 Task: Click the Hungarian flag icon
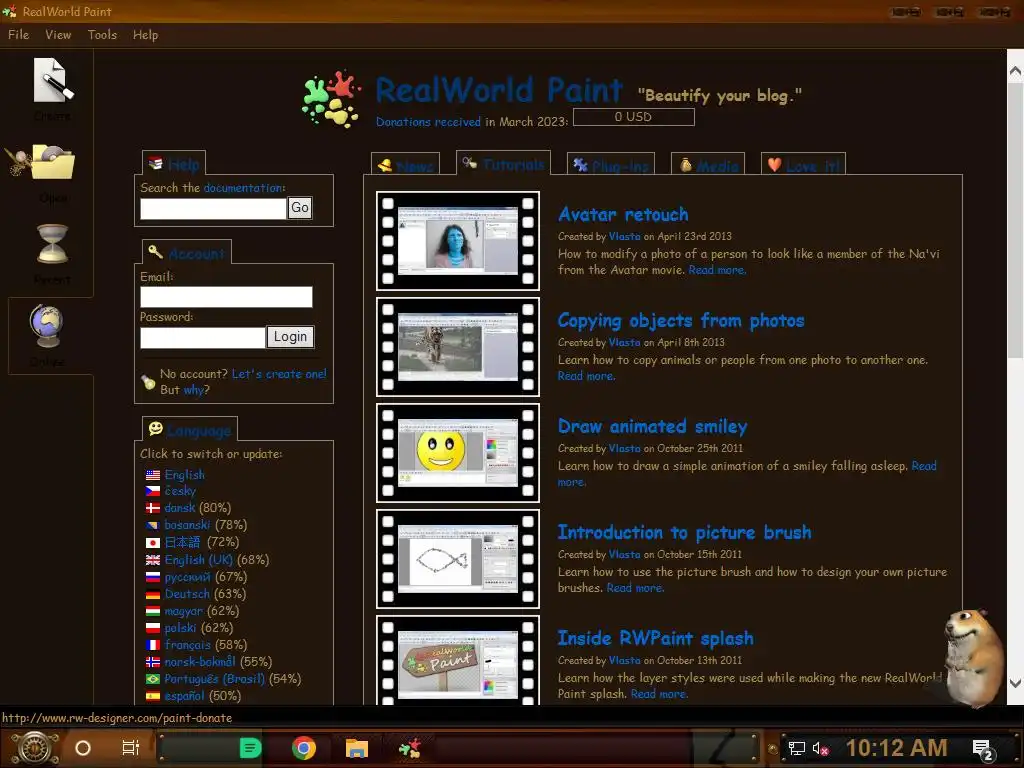click(x=153, y=611)
